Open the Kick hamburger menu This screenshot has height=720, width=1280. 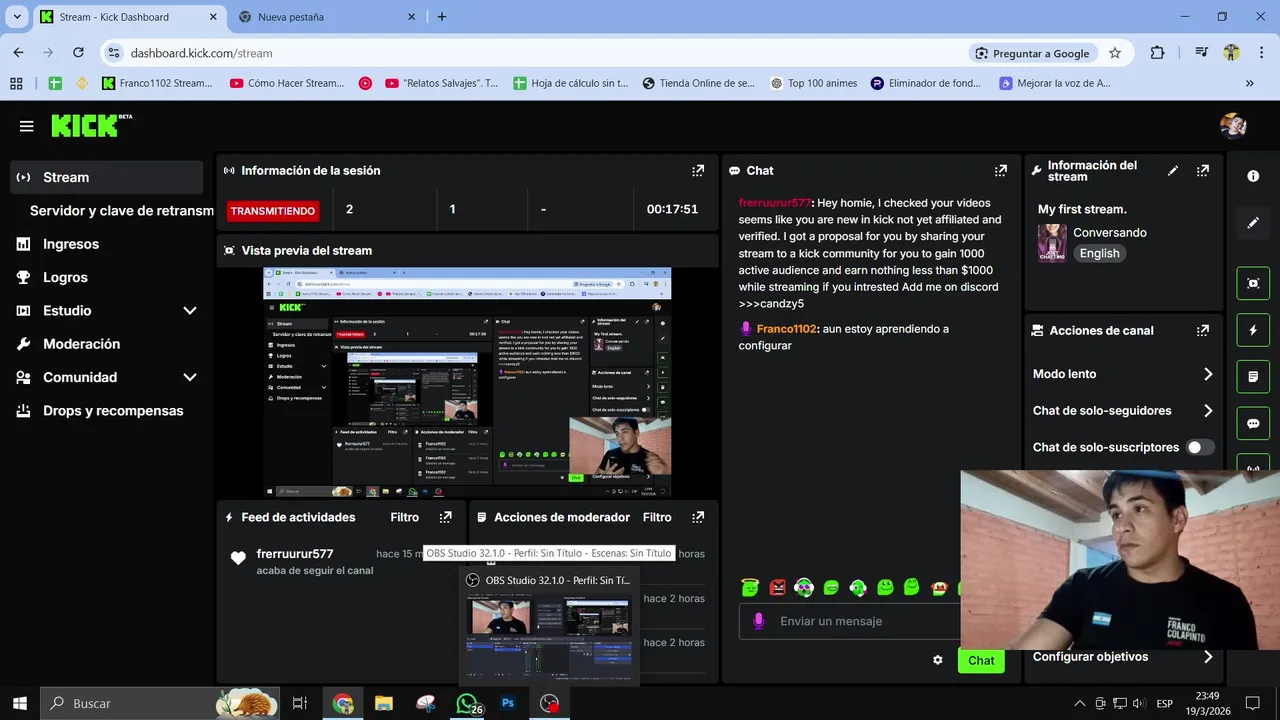(x=26, y=126)
